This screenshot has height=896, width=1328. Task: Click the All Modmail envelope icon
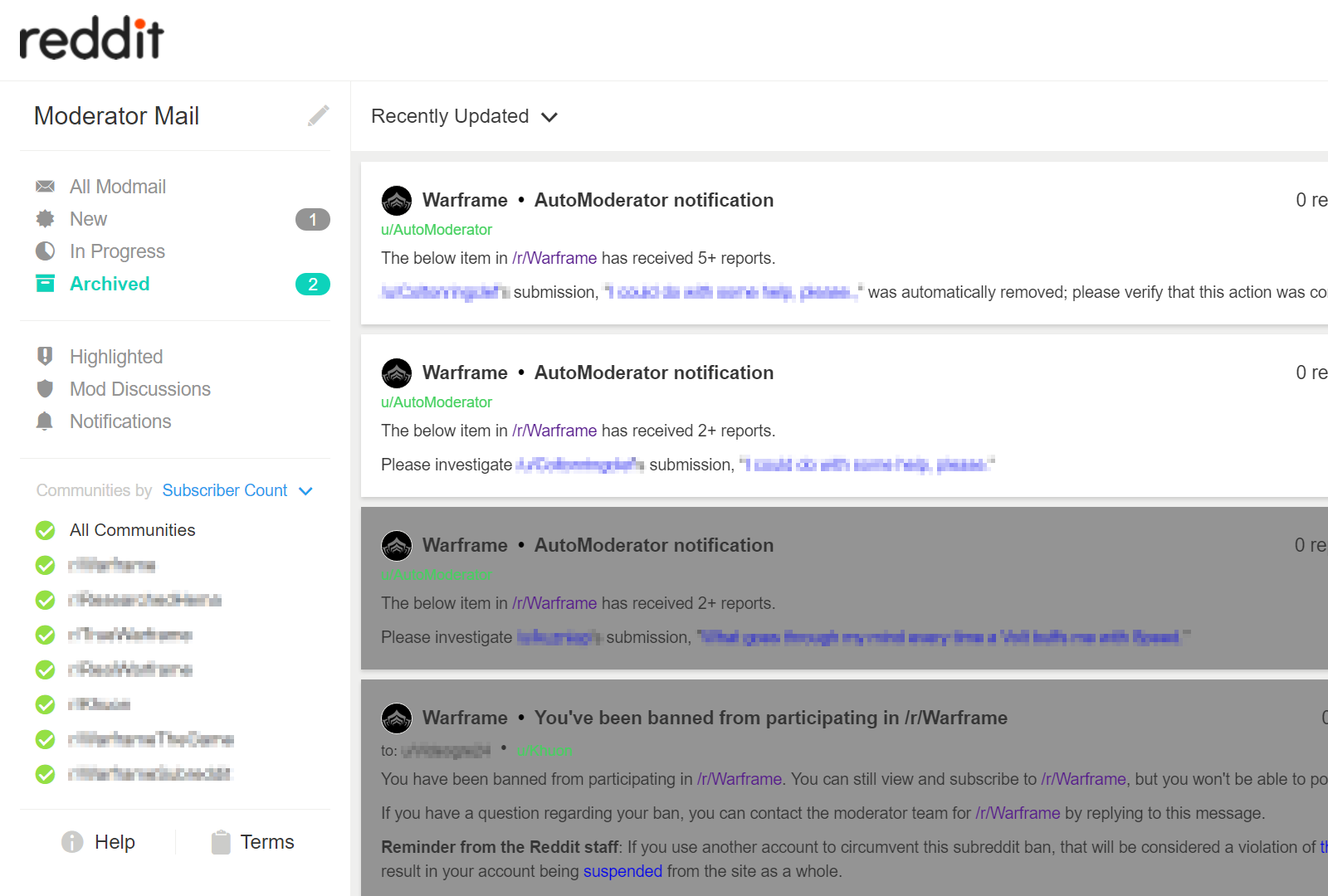tap(46, 187)
